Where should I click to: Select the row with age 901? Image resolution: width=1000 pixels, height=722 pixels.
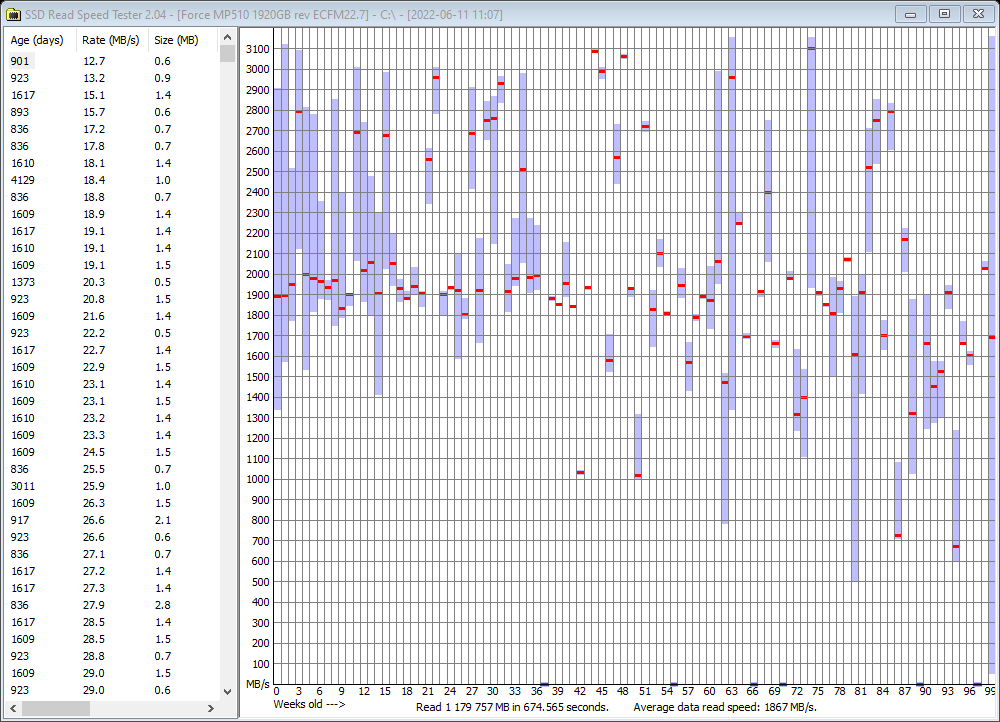pos(112,61)
